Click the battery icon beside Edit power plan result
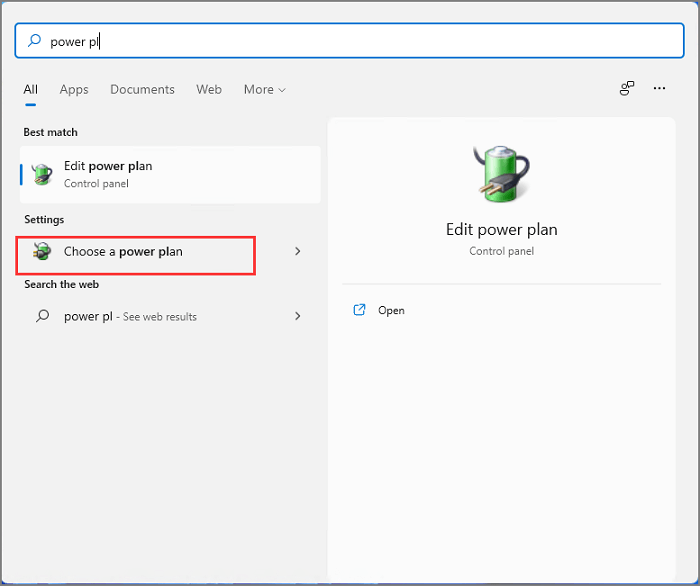The image size is (700, 586). [42, 174]
